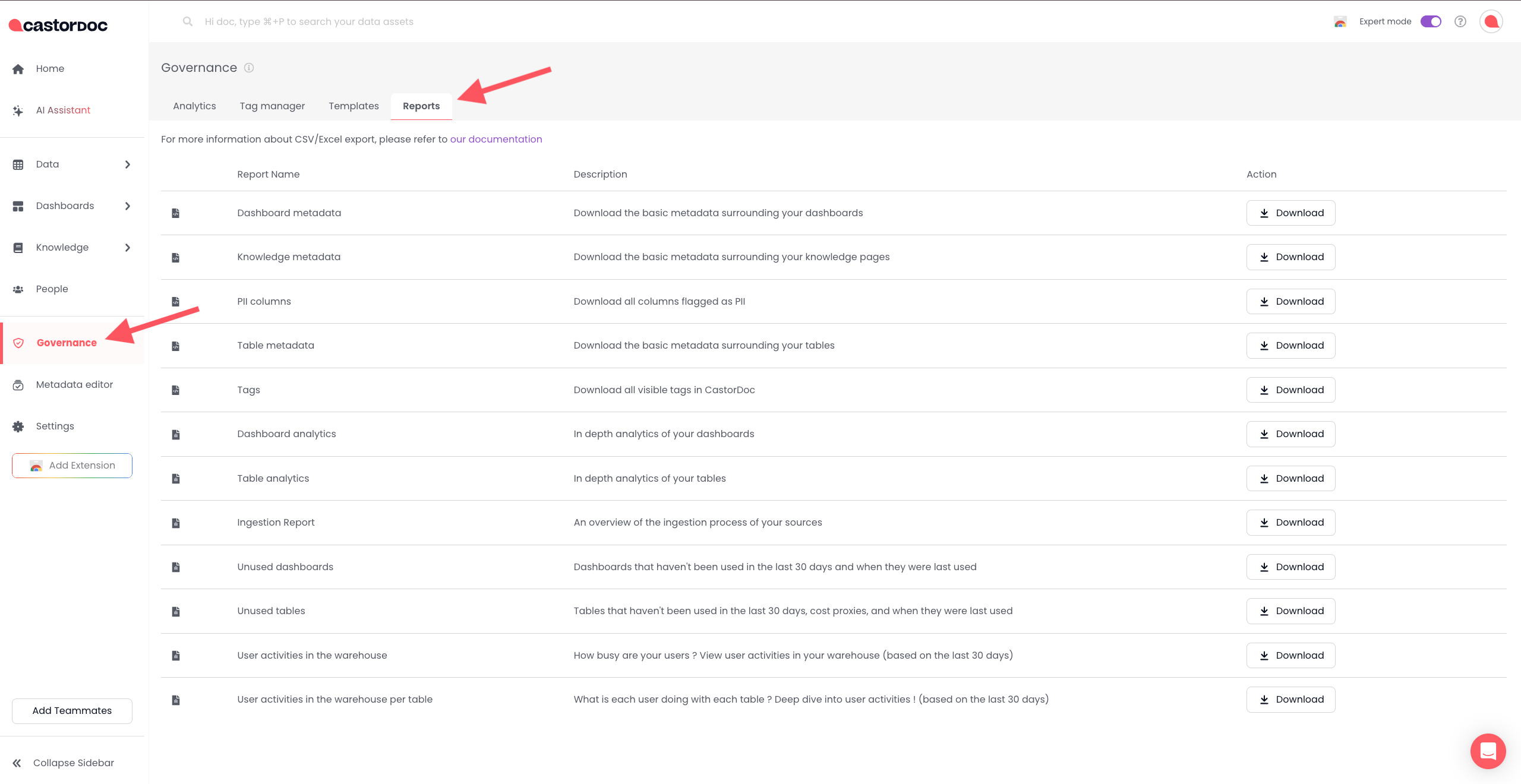Download the PII columns report

(1290, 302)
